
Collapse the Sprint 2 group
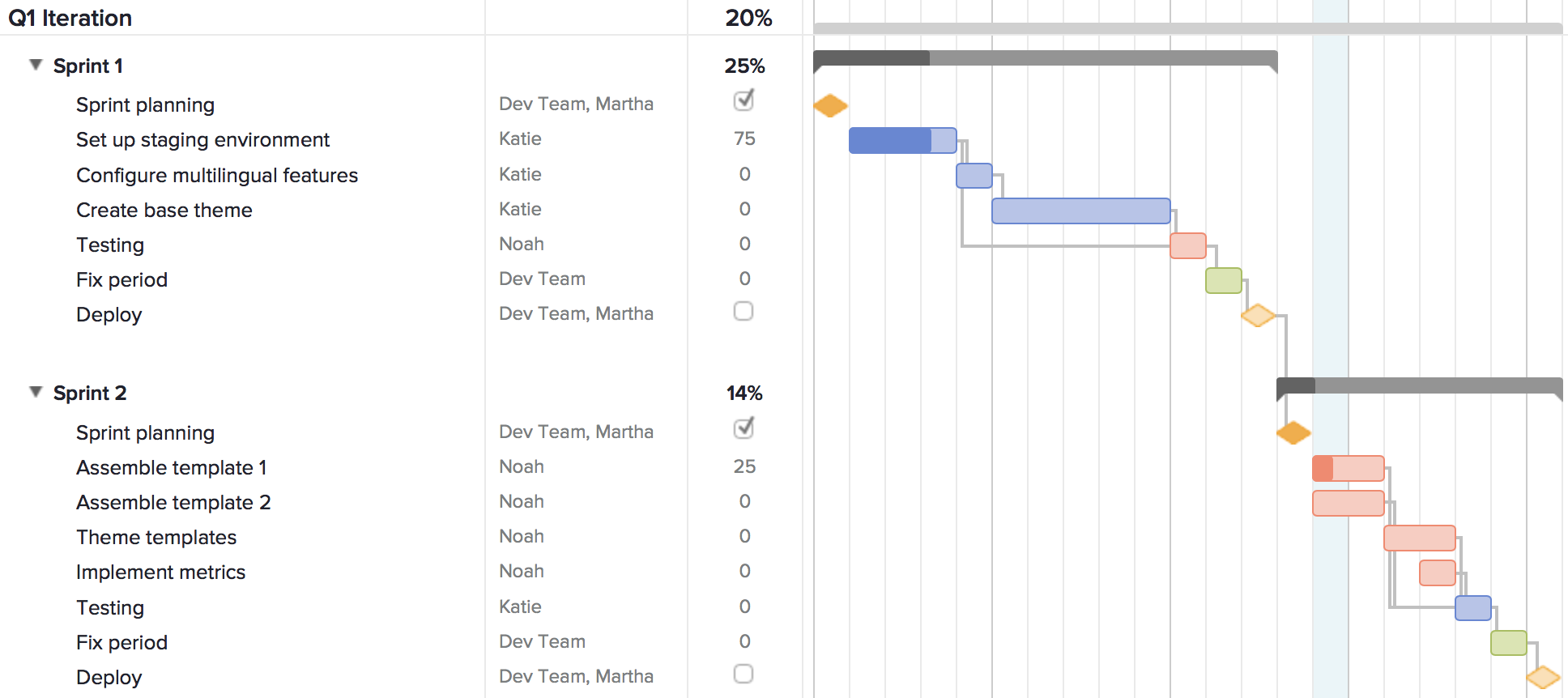pos(36,392)
